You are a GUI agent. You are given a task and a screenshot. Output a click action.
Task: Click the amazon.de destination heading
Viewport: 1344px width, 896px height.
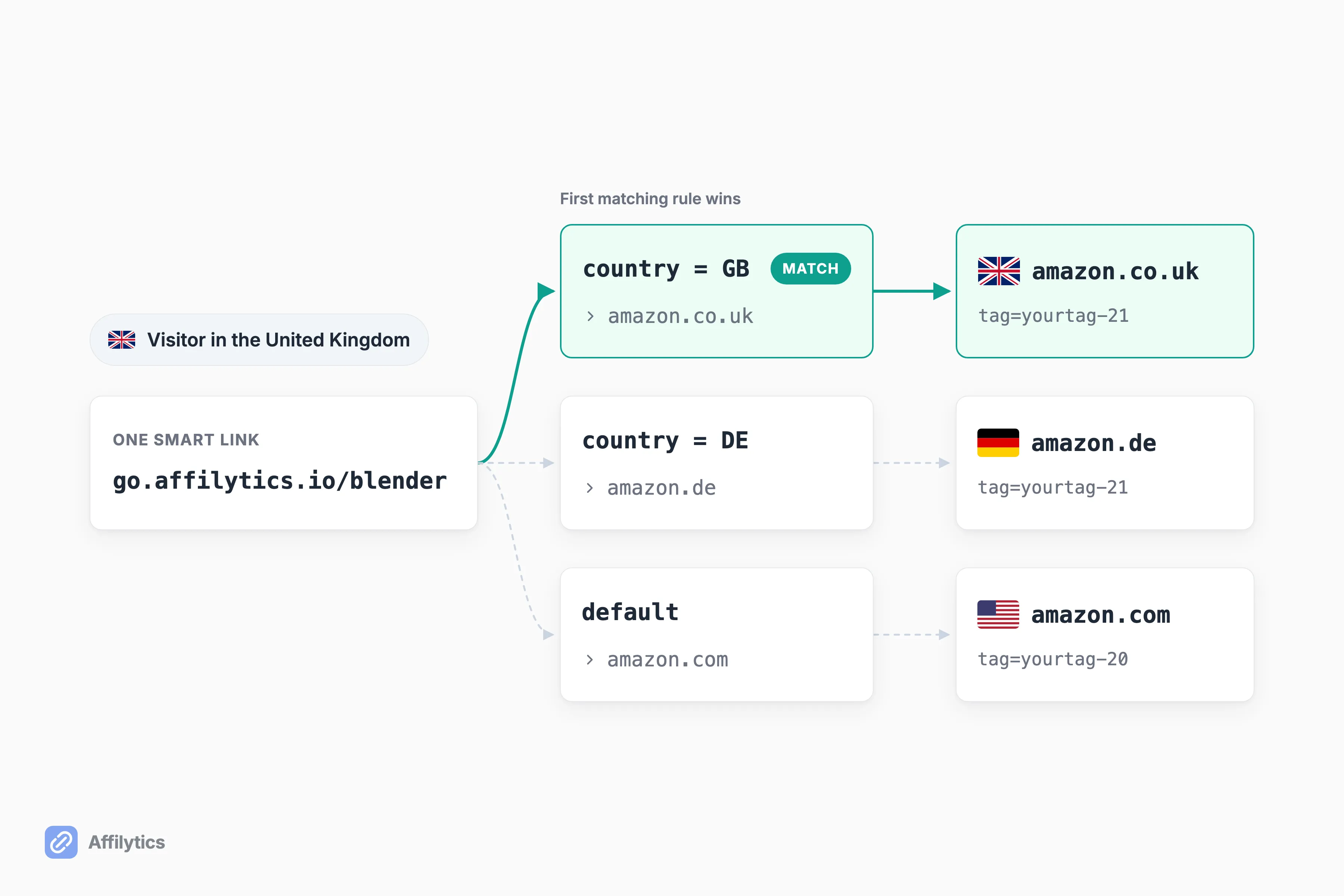tap(1094, 444)
